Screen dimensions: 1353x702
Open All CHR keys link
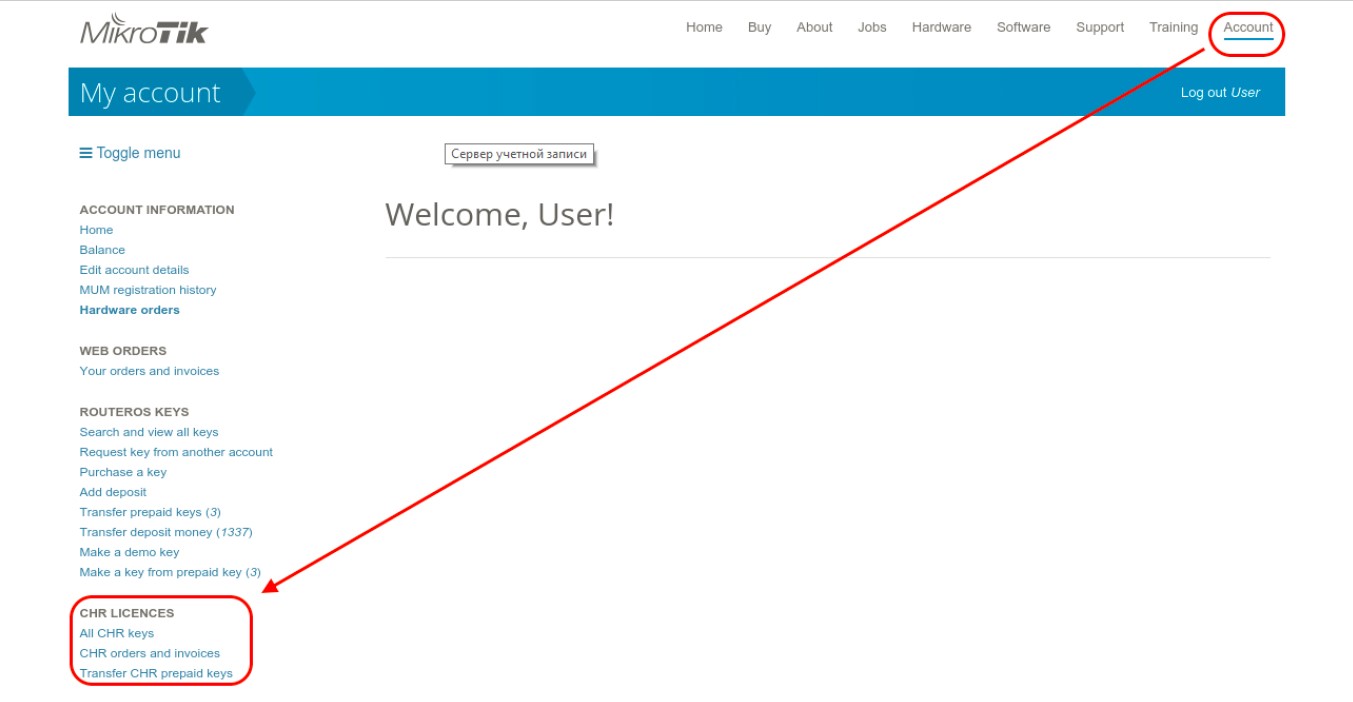tap(117, 633)
